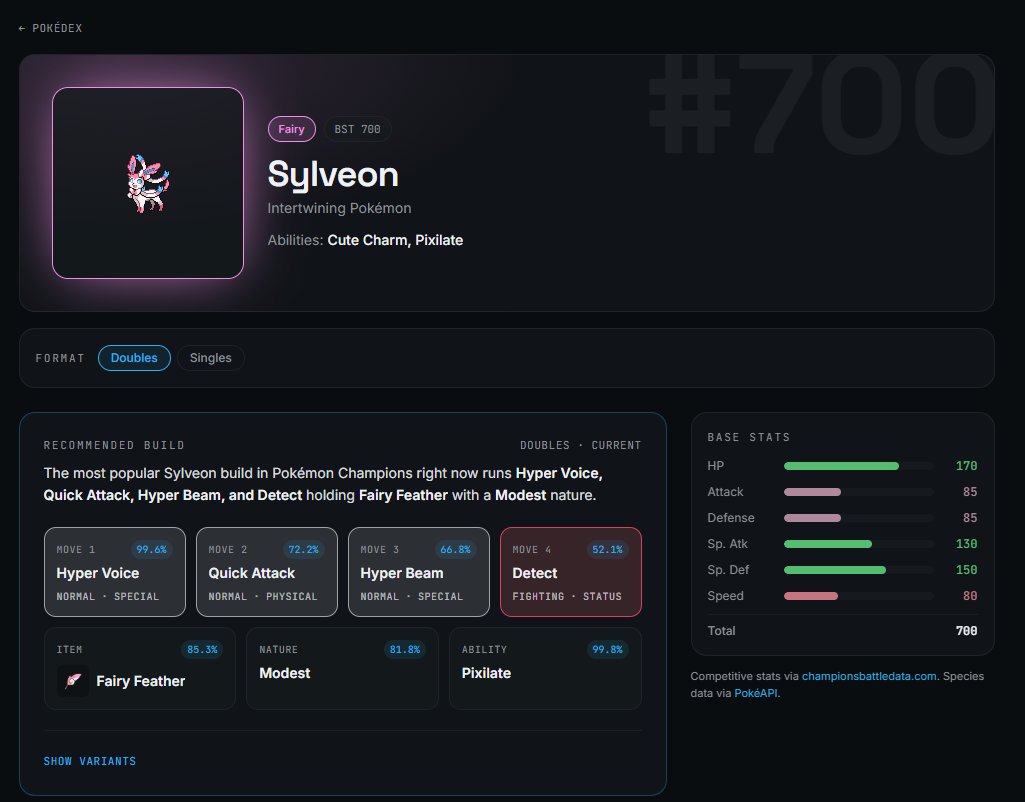The height and width of the screenshot is (802, 1025).
Task: Expand Show Variants
Action: (x=90, y=761)
